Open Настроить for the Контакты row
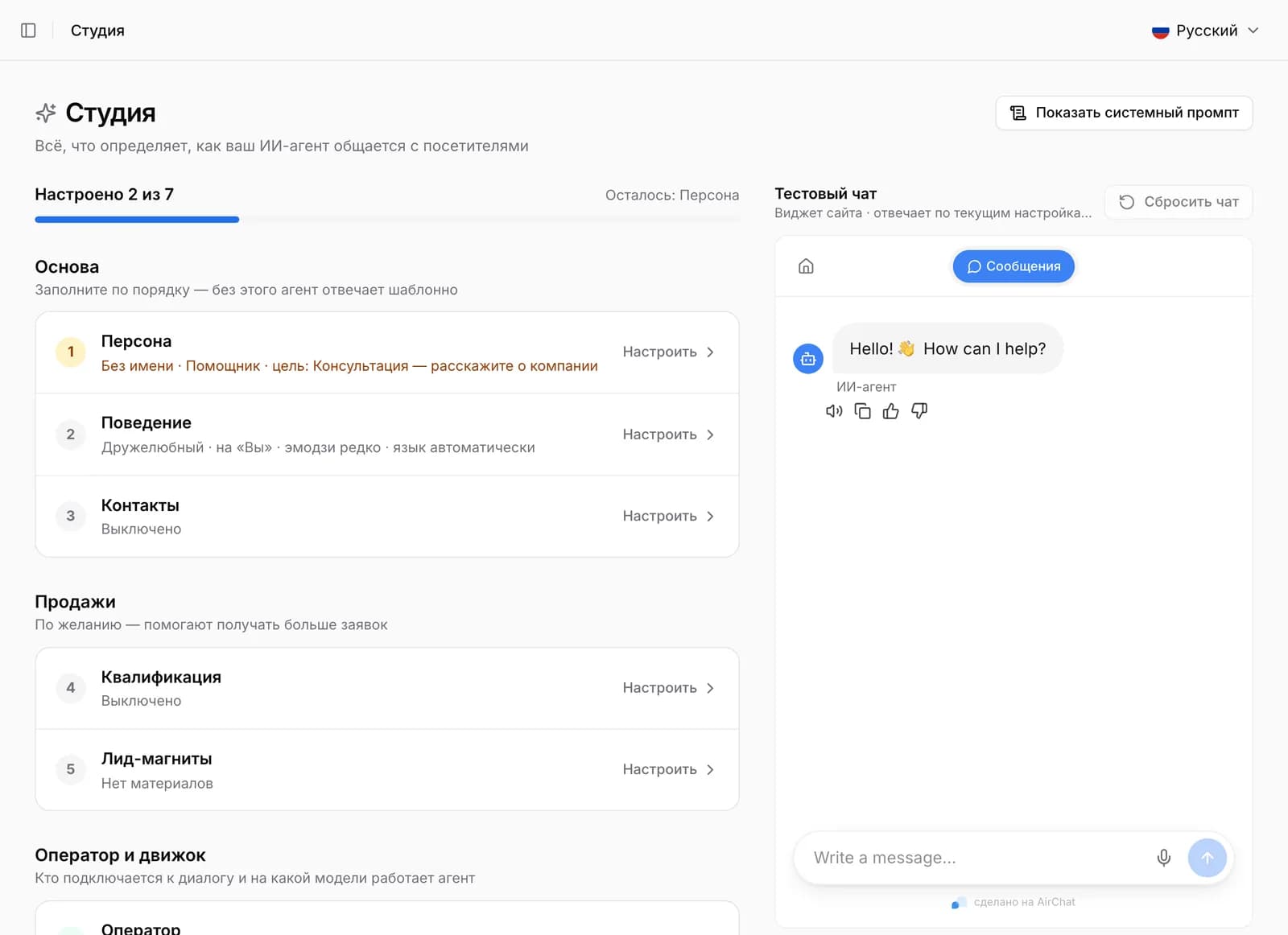This screenshot has height=935, width=1288. point(668,517)
